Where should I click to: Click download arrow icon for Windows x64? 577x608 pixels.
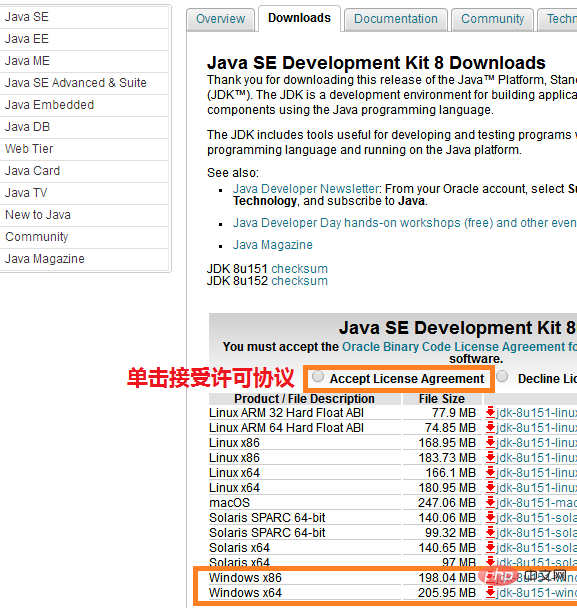[x=491, y=592]
